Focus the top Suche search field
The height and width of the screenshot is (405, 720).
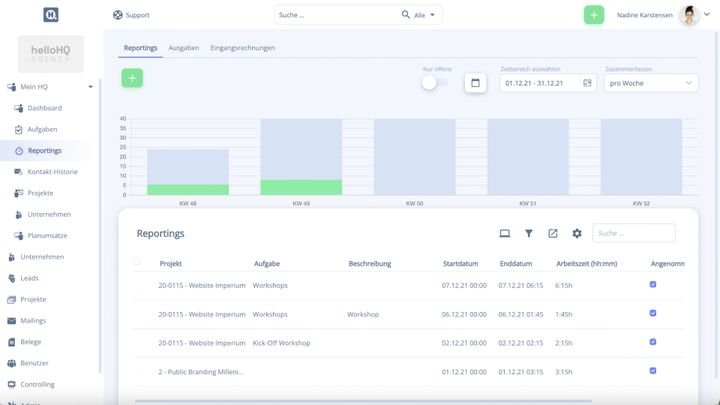pos(338,15)
